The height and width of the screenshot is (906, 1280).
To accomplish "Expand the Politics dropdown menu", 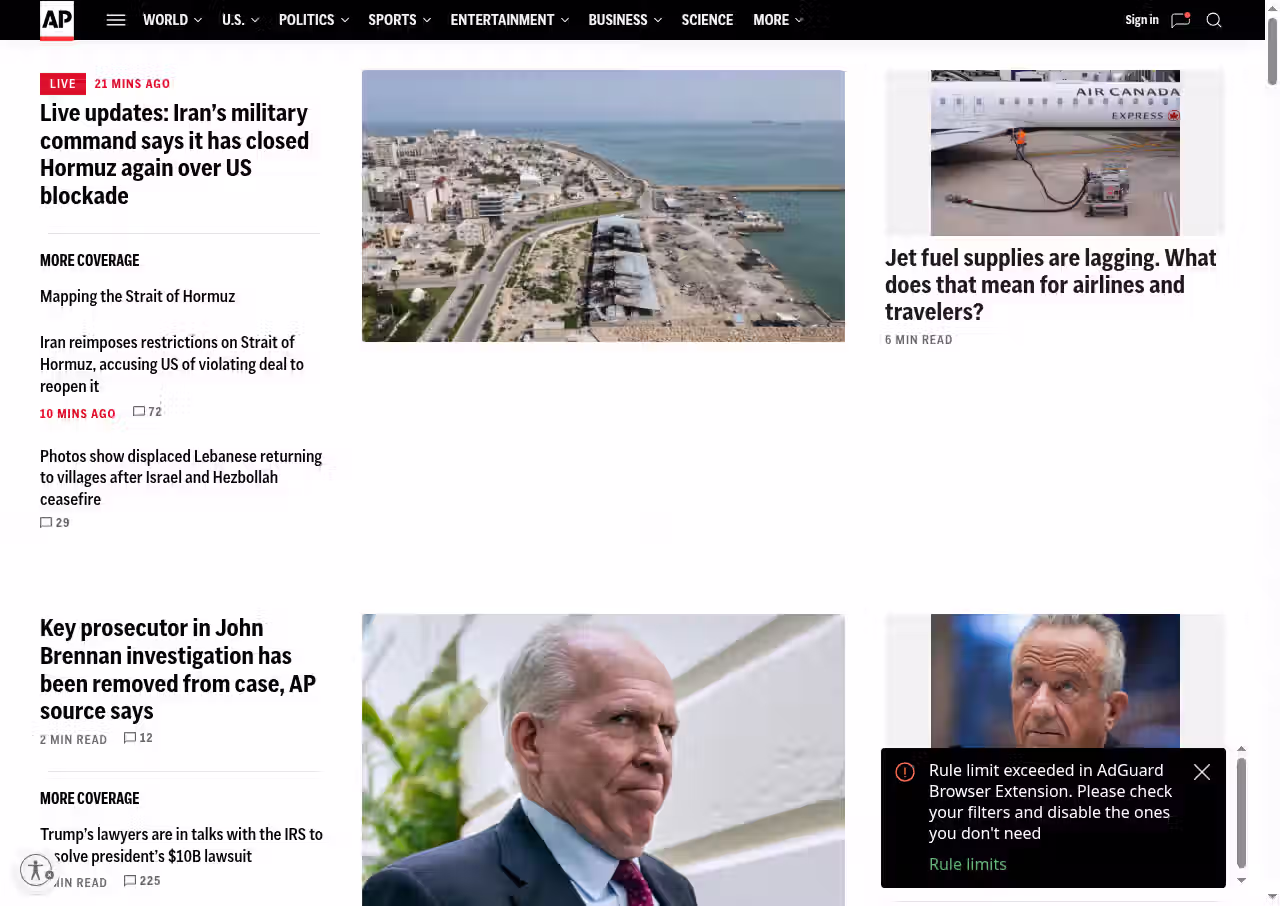I will (313, 20).
